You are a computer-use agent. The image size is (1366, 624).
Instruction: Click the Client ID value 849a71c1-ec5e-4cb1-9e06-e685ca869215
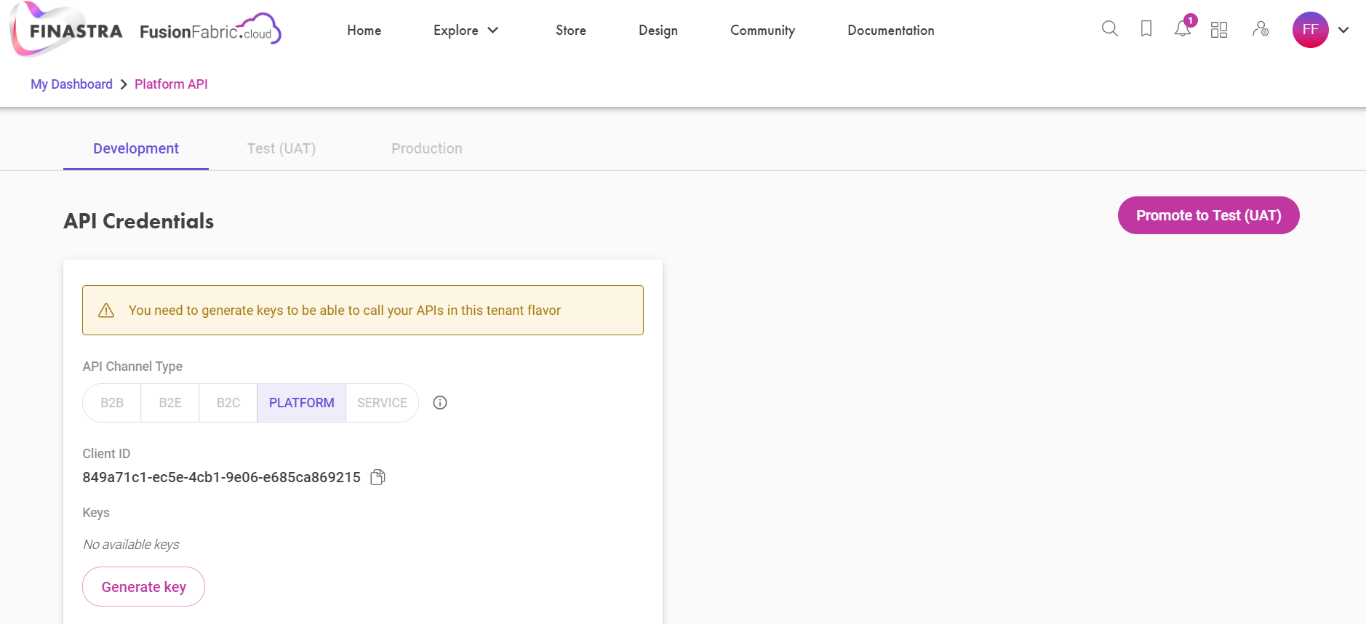pos(222,477)
